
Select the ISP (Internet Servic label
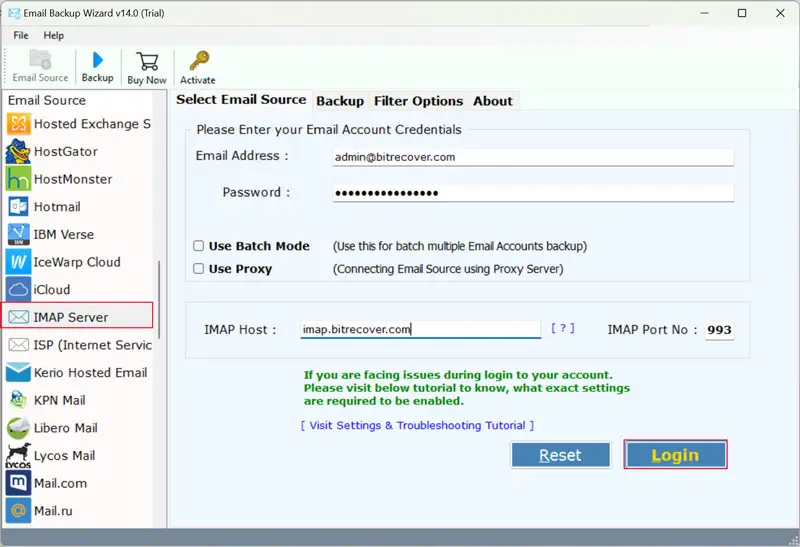click(93, 345)
